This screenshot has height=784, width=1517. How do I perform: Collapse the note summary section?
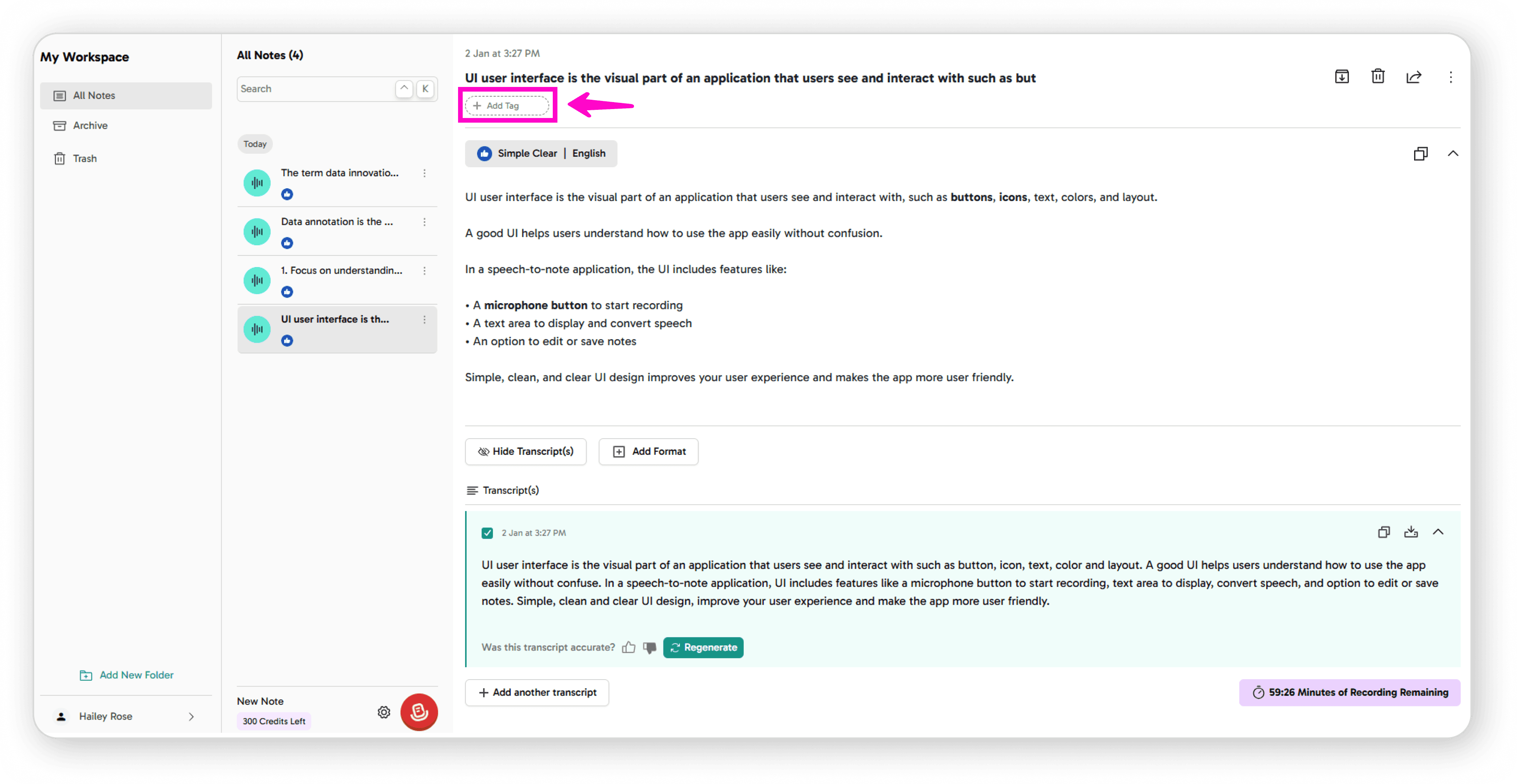pos(1453,154)
